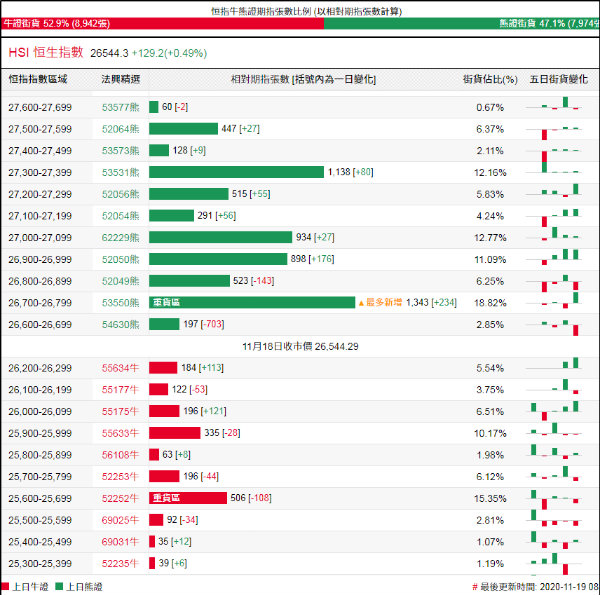Open bear certificate link 53550熊
This screenshot has width=600, height=595.
(x=121, y=303)
